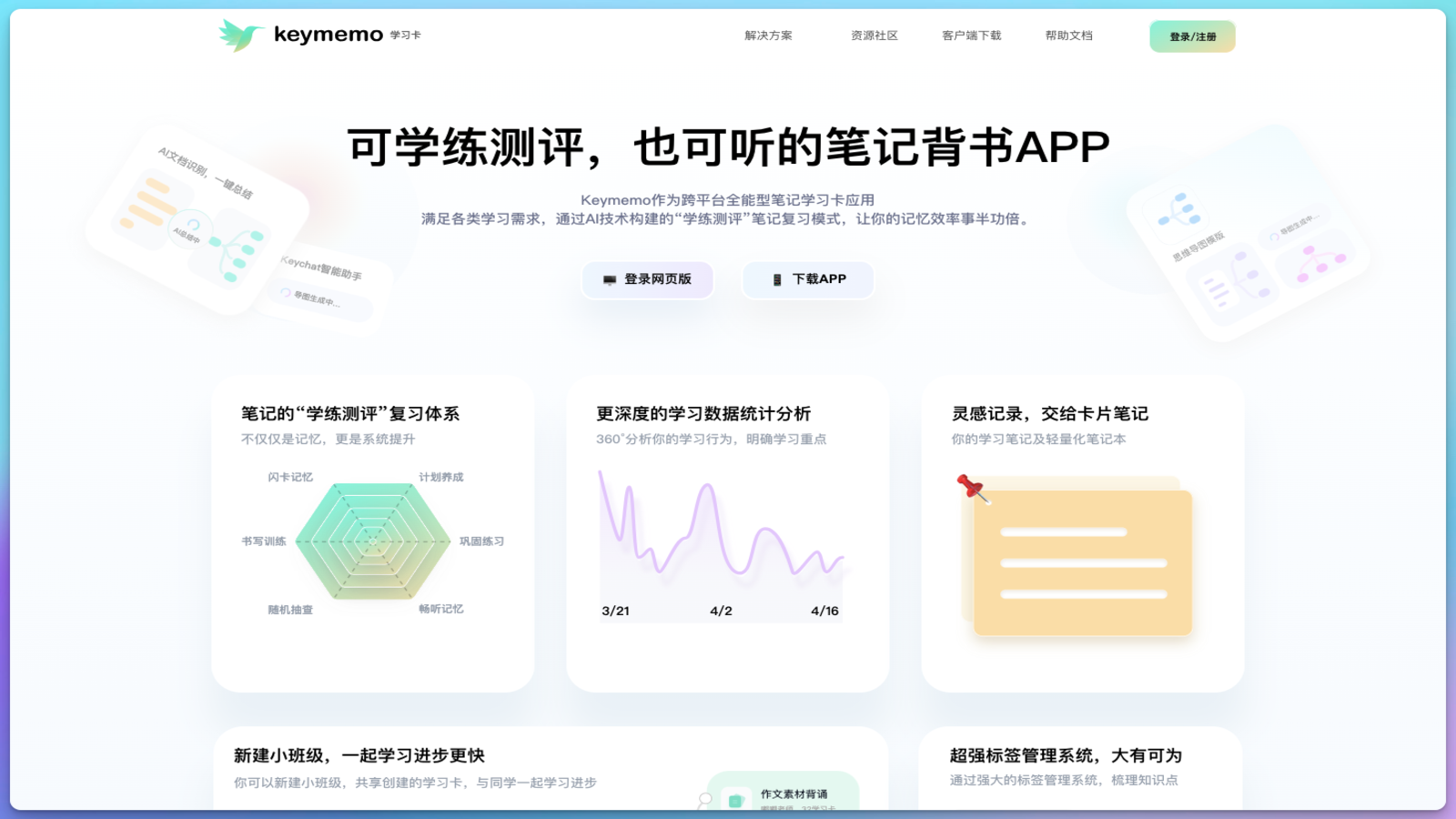Click the yellow sticky note illustration

(1077, 557)
